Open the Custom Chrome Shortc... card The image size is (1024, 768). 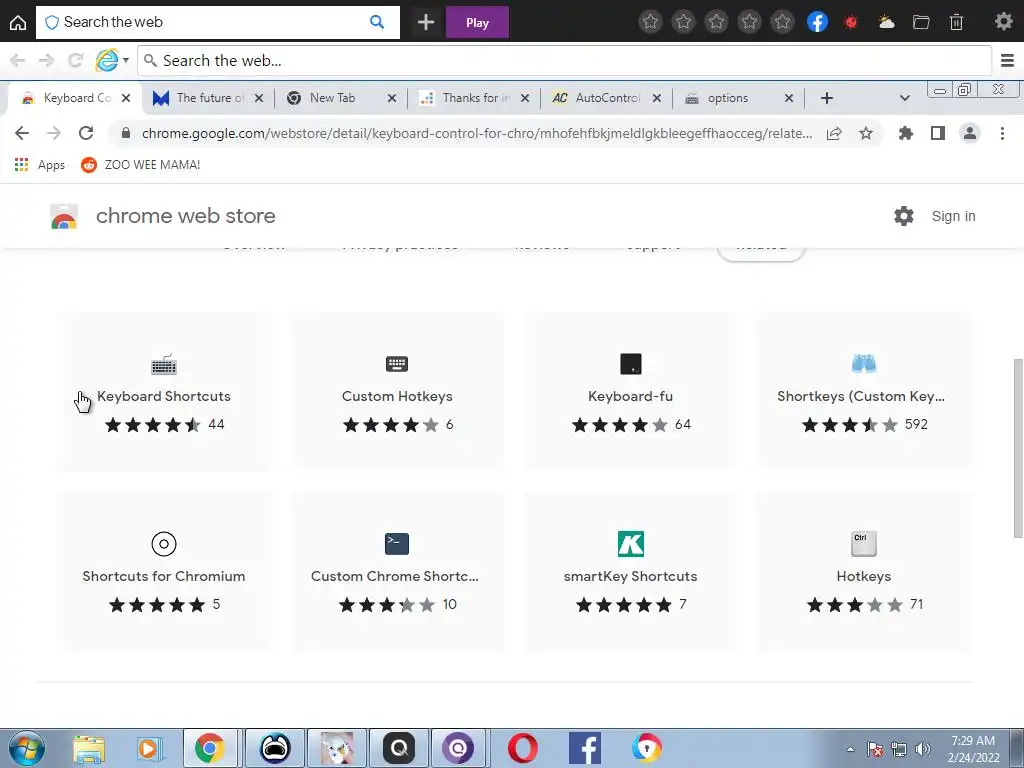pyautogui.click(x=397, y=572)
